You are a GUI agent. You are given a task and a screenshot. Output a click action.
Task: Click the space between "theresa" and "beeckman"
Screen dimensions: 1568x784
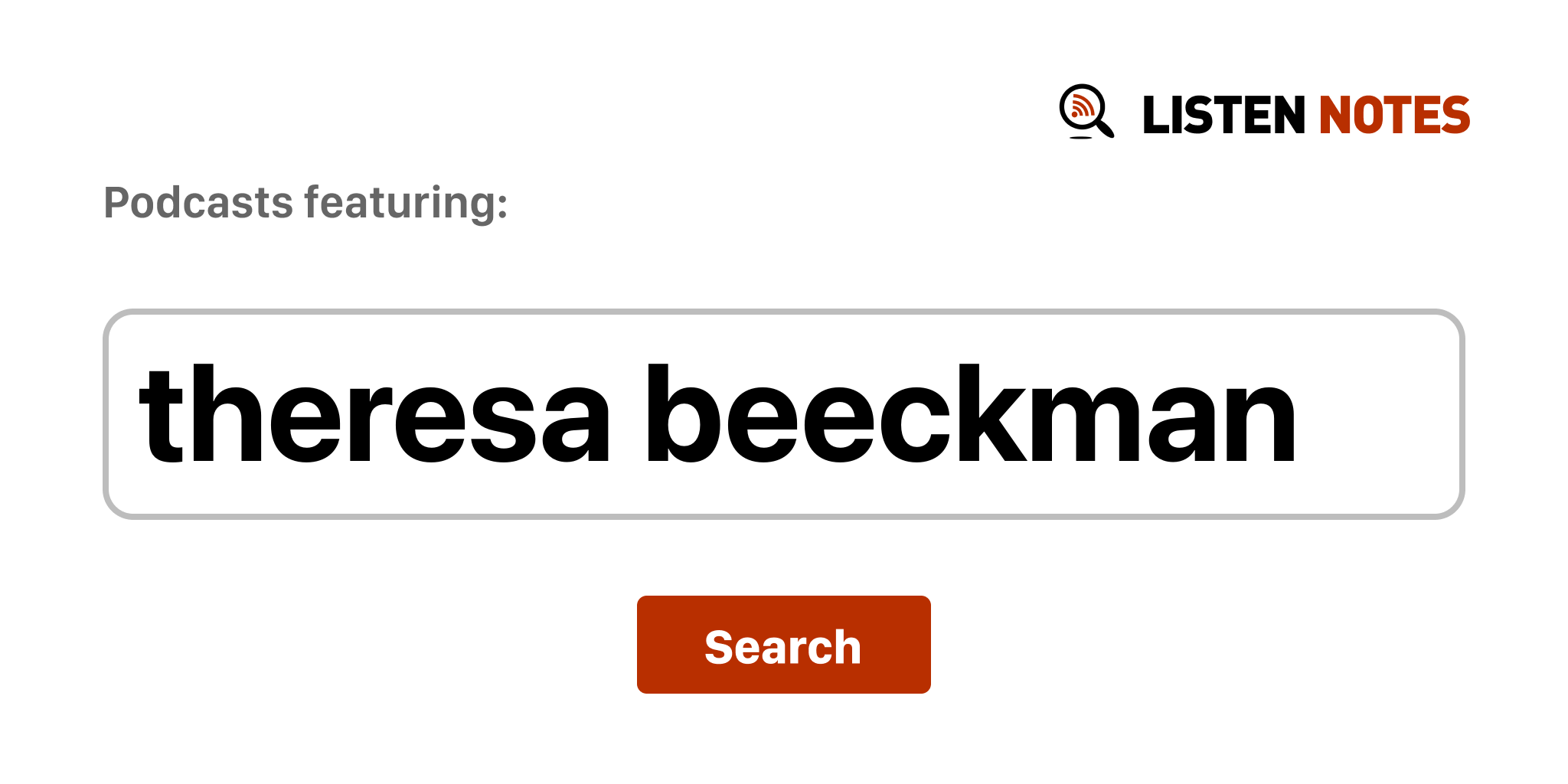pos(629,414)
